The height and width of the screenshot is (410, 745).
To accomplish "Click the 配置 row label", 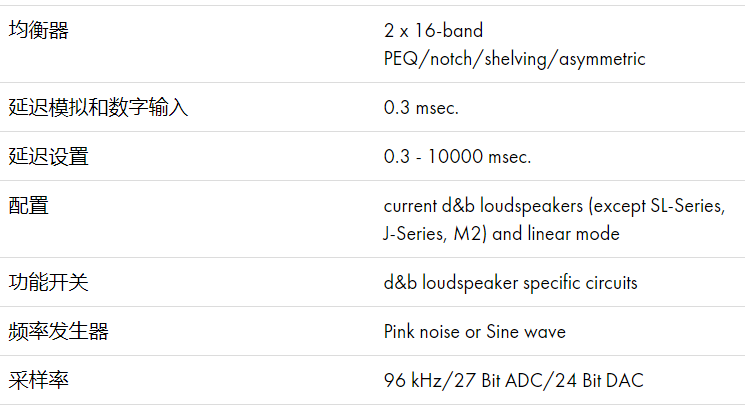I will pos(29,206).
